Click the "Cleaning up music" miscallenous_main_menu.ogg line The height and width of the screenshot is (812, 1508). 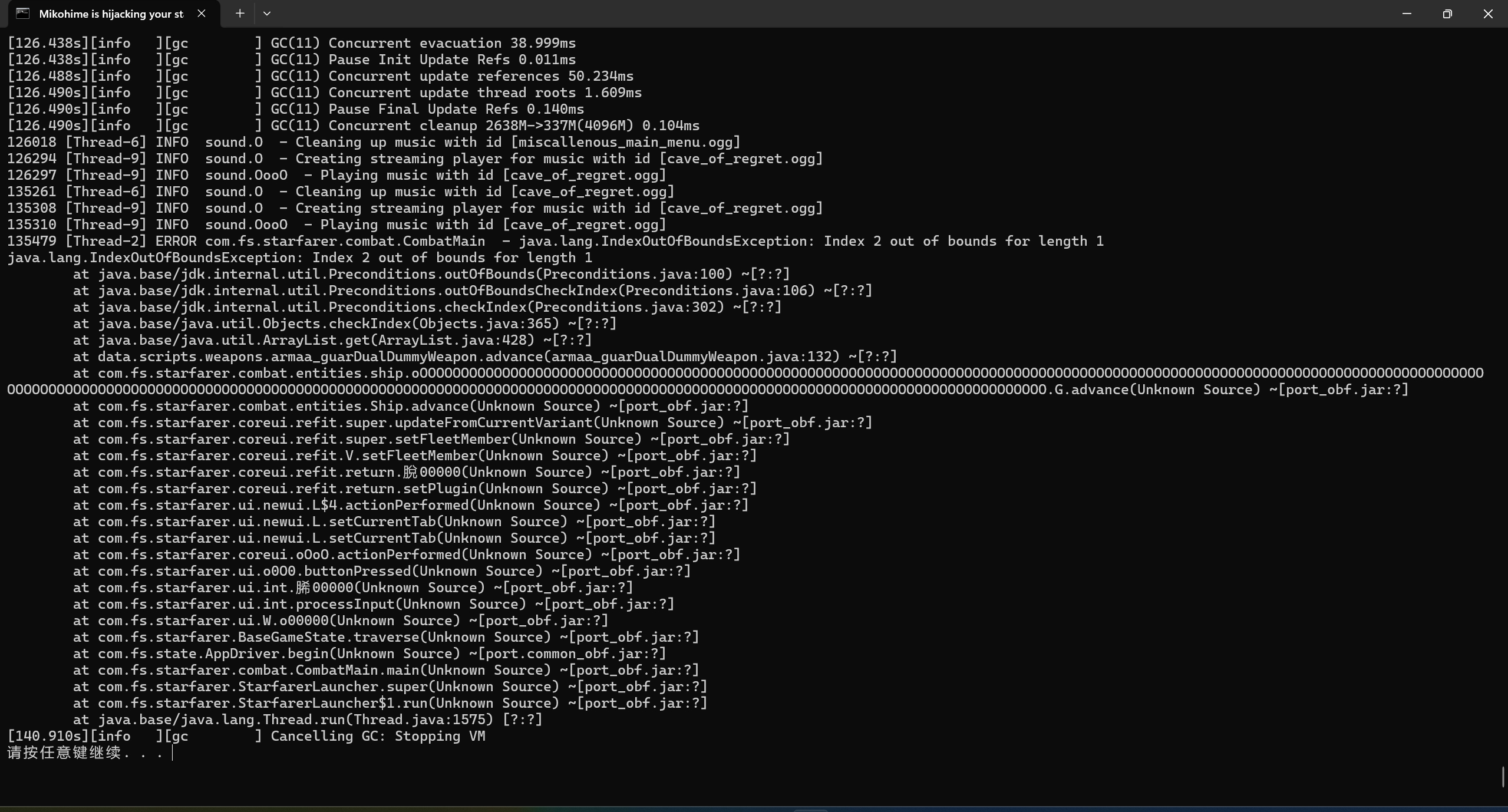pyautogui.click(x=373, y=142)
